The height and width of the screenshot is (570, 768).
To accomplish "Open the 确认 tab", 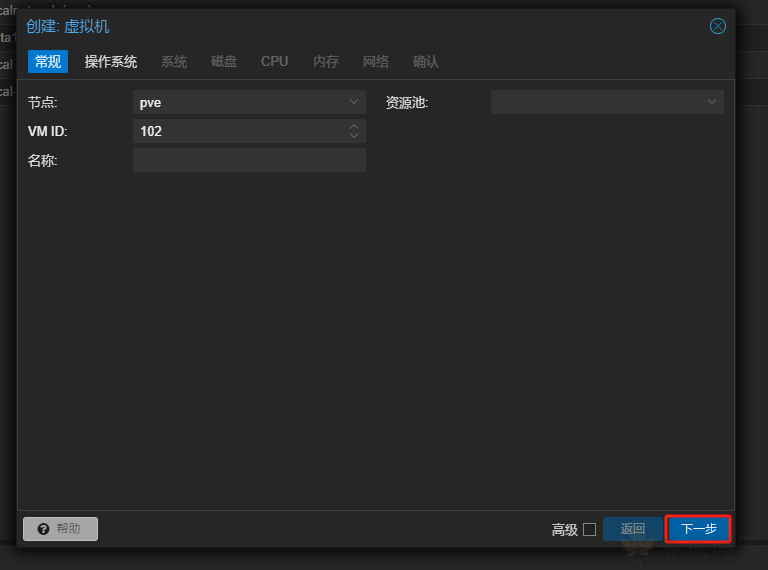I will coord(426,62).
